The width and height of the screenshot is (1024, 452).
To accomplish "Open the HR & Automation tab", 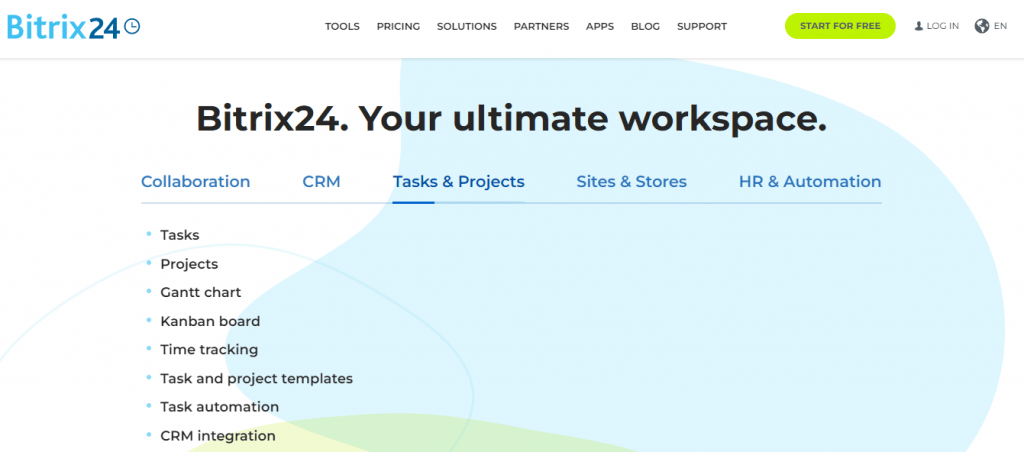I will tap(810, 182).
